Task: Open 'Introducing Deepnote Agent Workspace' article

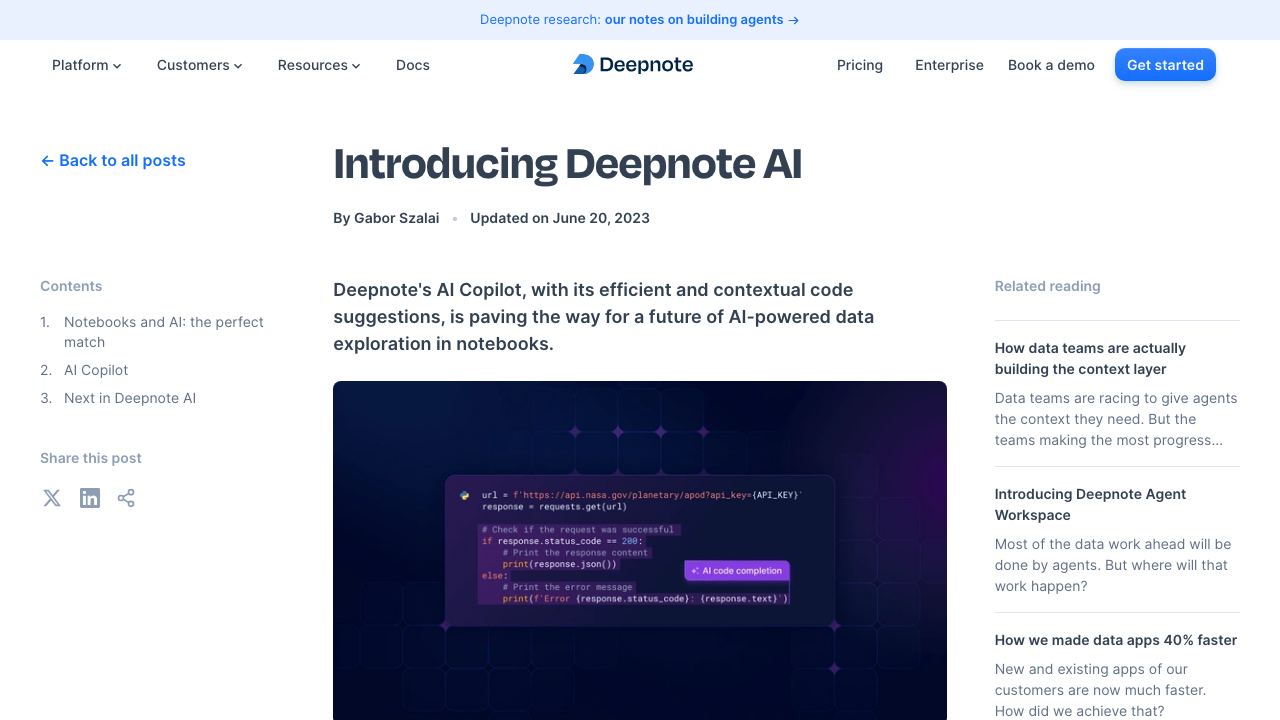Action: 1090,504
